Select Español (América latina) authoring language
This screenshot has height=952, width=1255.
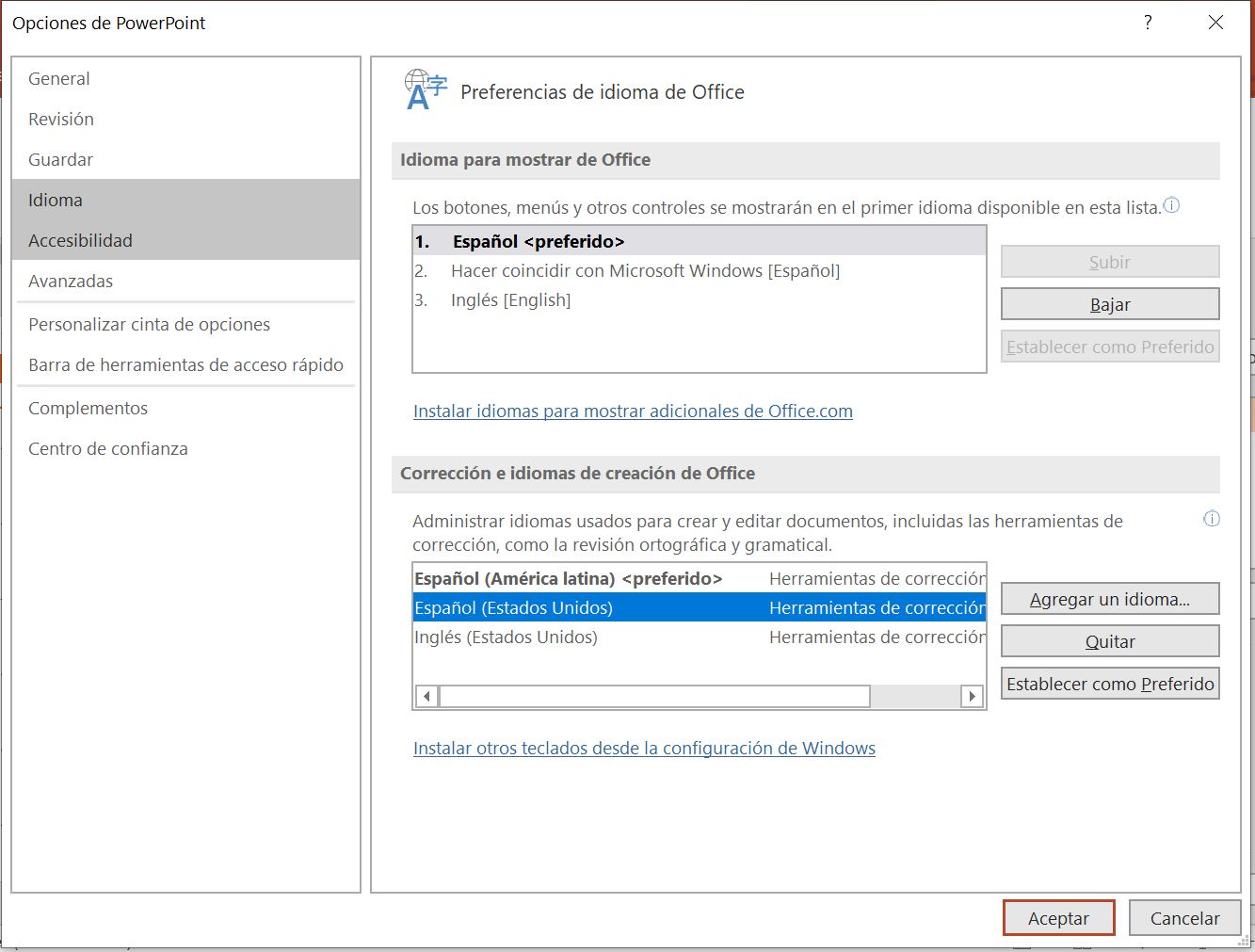point(700,578)
